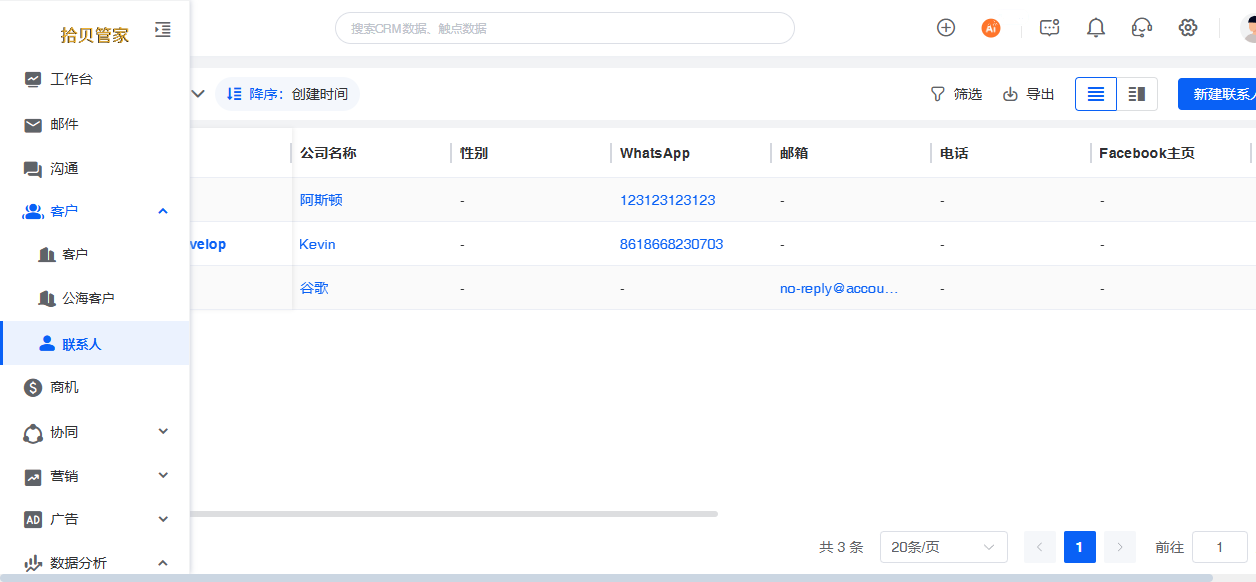Open 商机 in the sidebar
Image resolution: width=1256 pixels, height=582 pixels.
click(x=95, y=388)
